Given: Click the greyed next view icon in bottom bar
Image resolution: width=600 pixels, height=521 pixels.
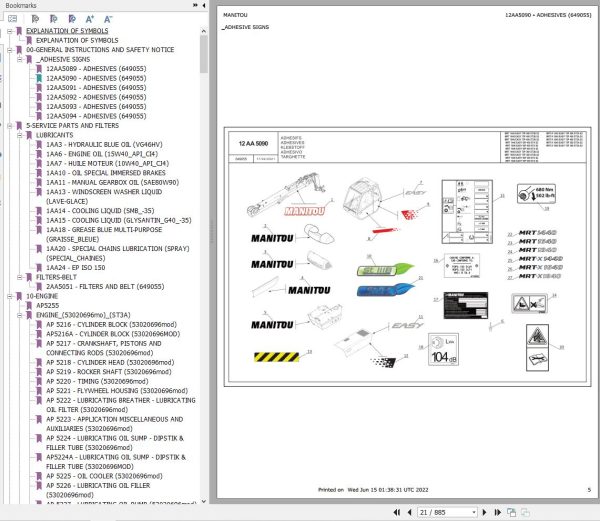Looking at the screenshot, I should [525, 512].
